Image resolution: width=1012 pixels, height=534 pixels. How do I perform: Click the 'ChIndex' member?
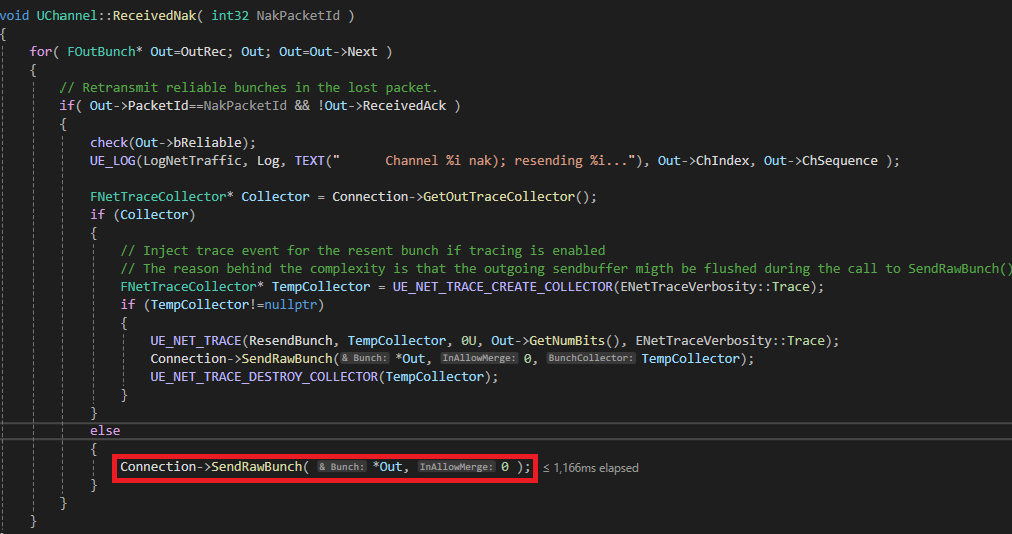point(722,161)
